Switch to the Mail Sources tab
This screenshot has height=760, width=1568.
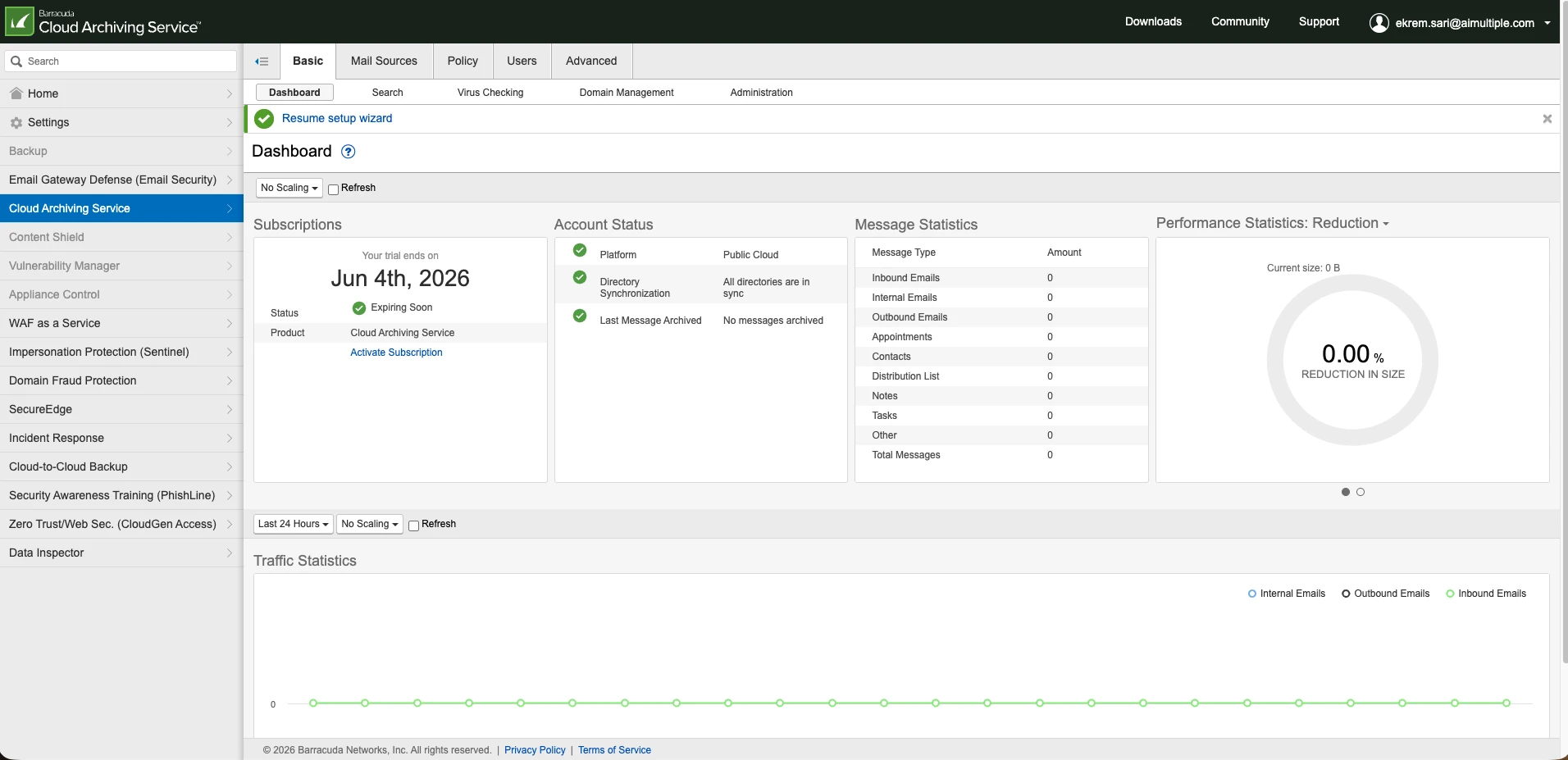pos(384,61)
